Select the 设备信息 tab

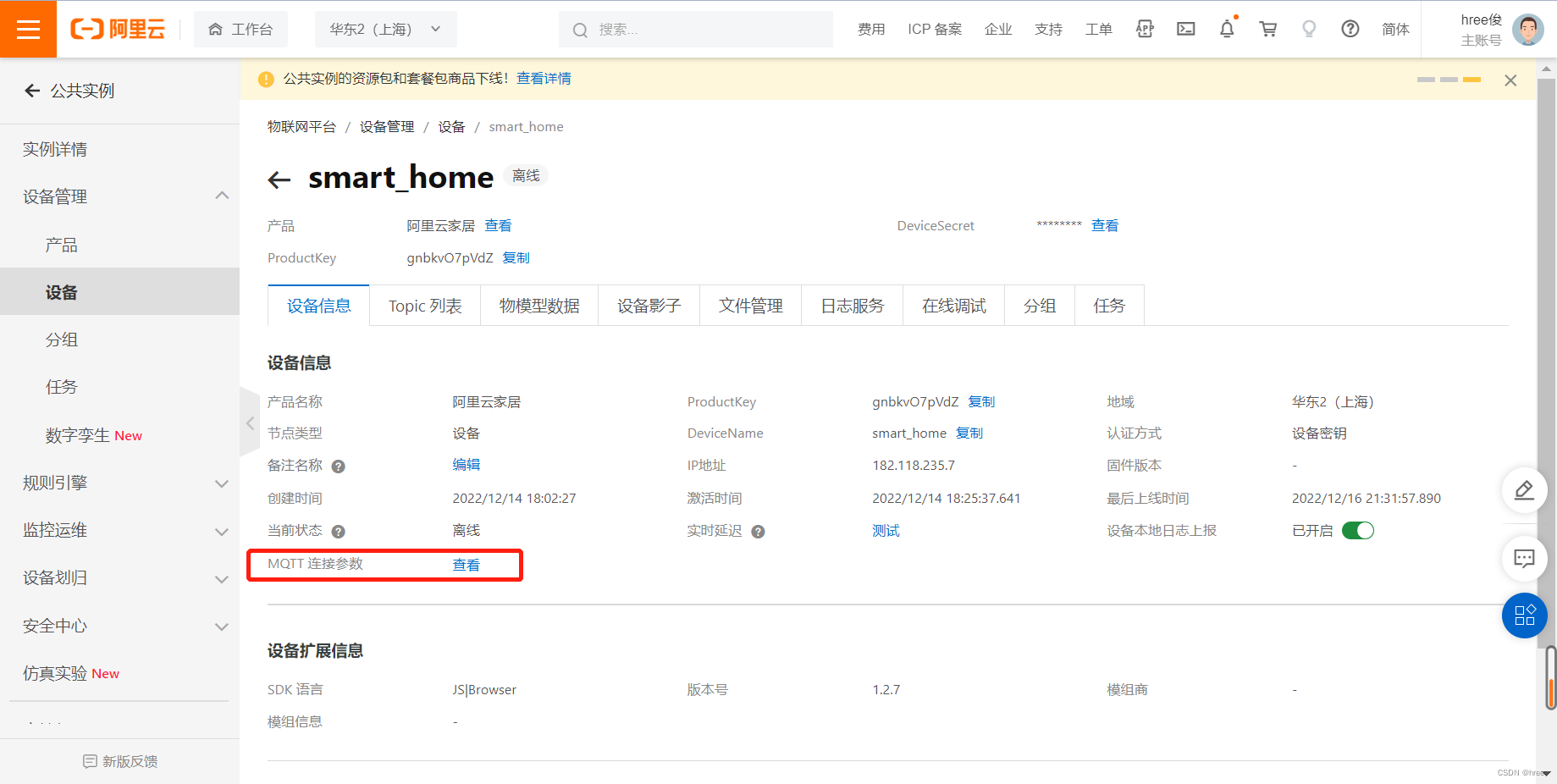click(x=318, y=306)
